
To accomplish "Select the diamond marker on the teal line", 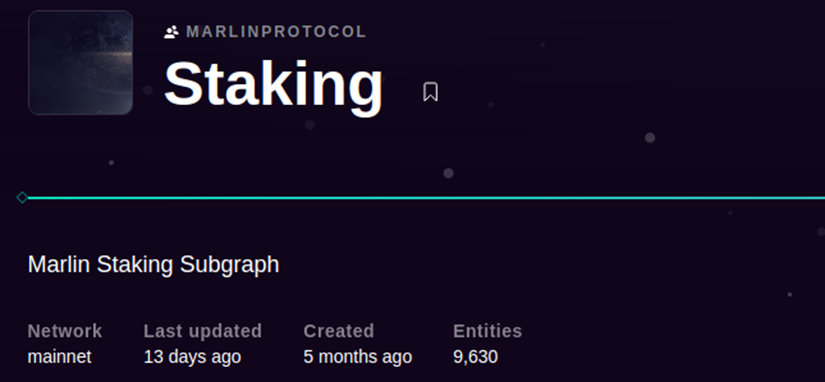I will tap(22, 198).
